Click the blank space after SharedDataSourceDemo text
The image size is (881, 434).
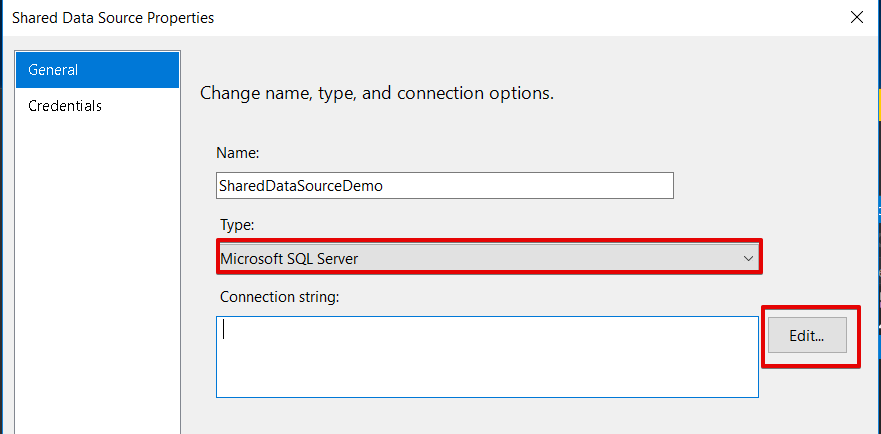pos(530,185)
